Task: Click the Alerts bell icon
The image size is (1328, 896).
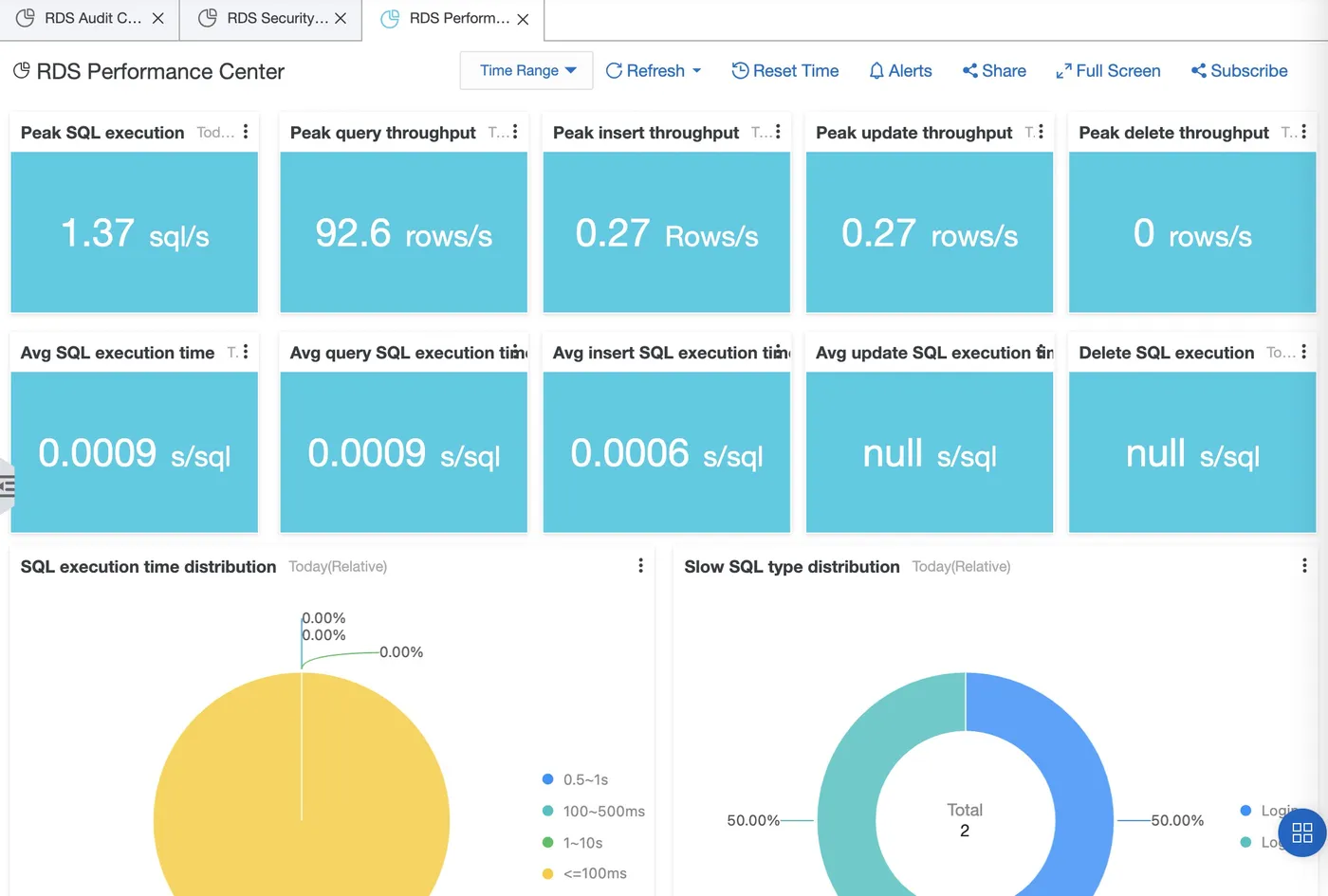Action: pyautogui.click(x=876, y=70)
